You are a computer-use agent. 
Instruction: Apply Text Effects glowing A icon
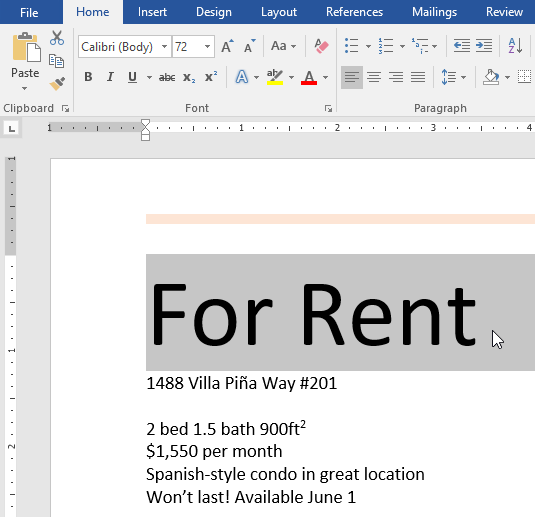click(242, 77)
